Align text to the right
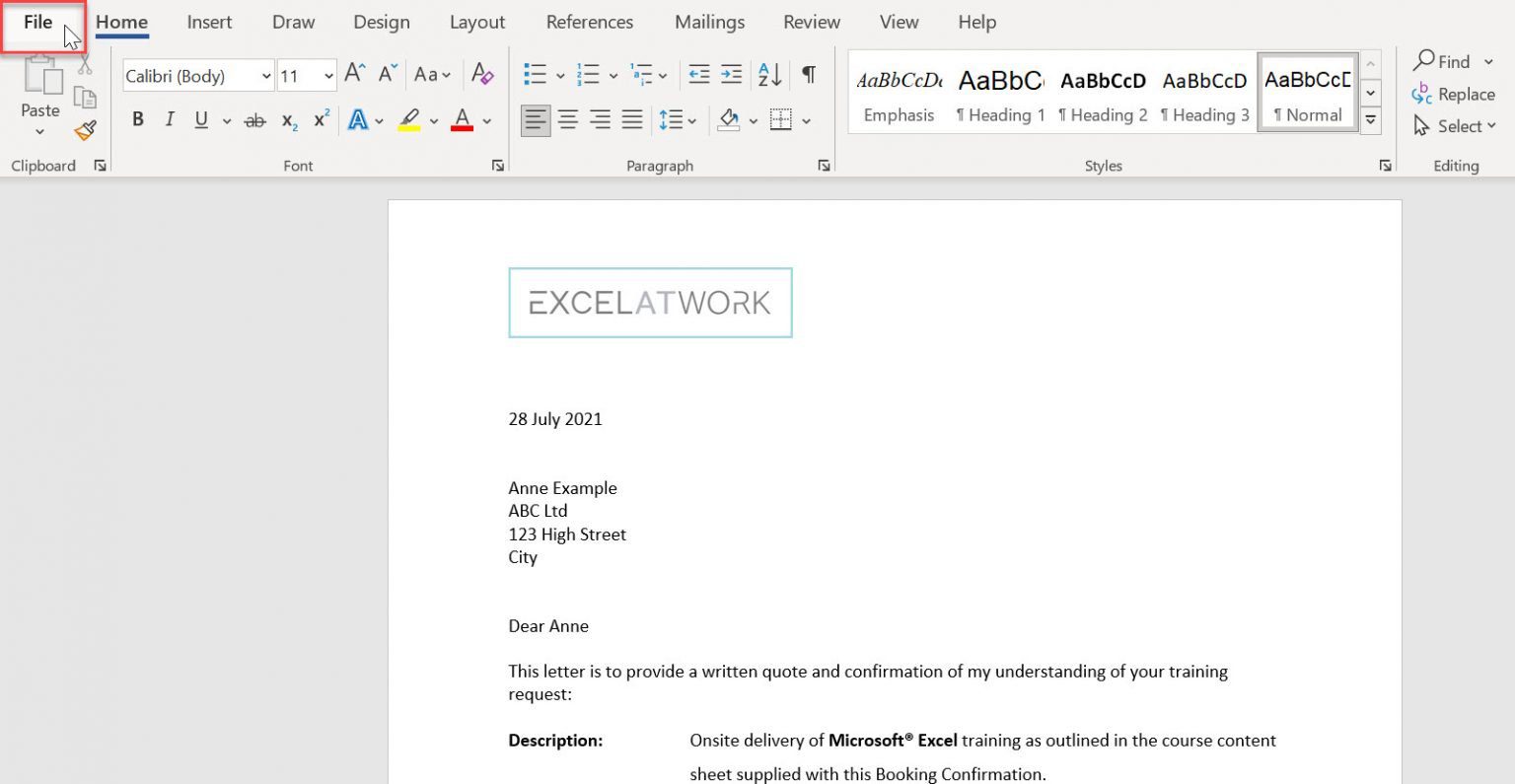 (x=600, y=120)
